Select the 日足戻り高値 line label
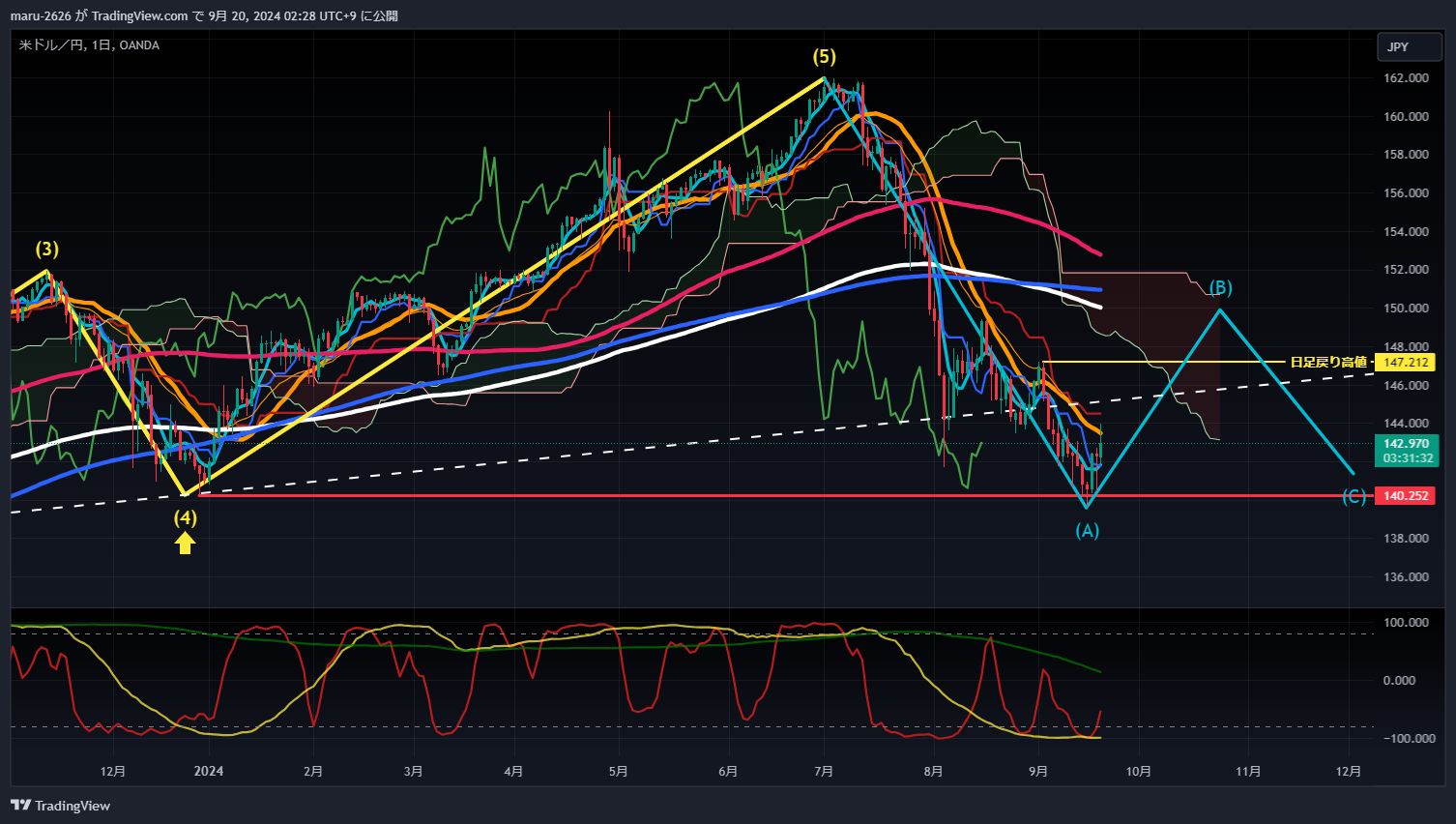 coord(1328,362)
